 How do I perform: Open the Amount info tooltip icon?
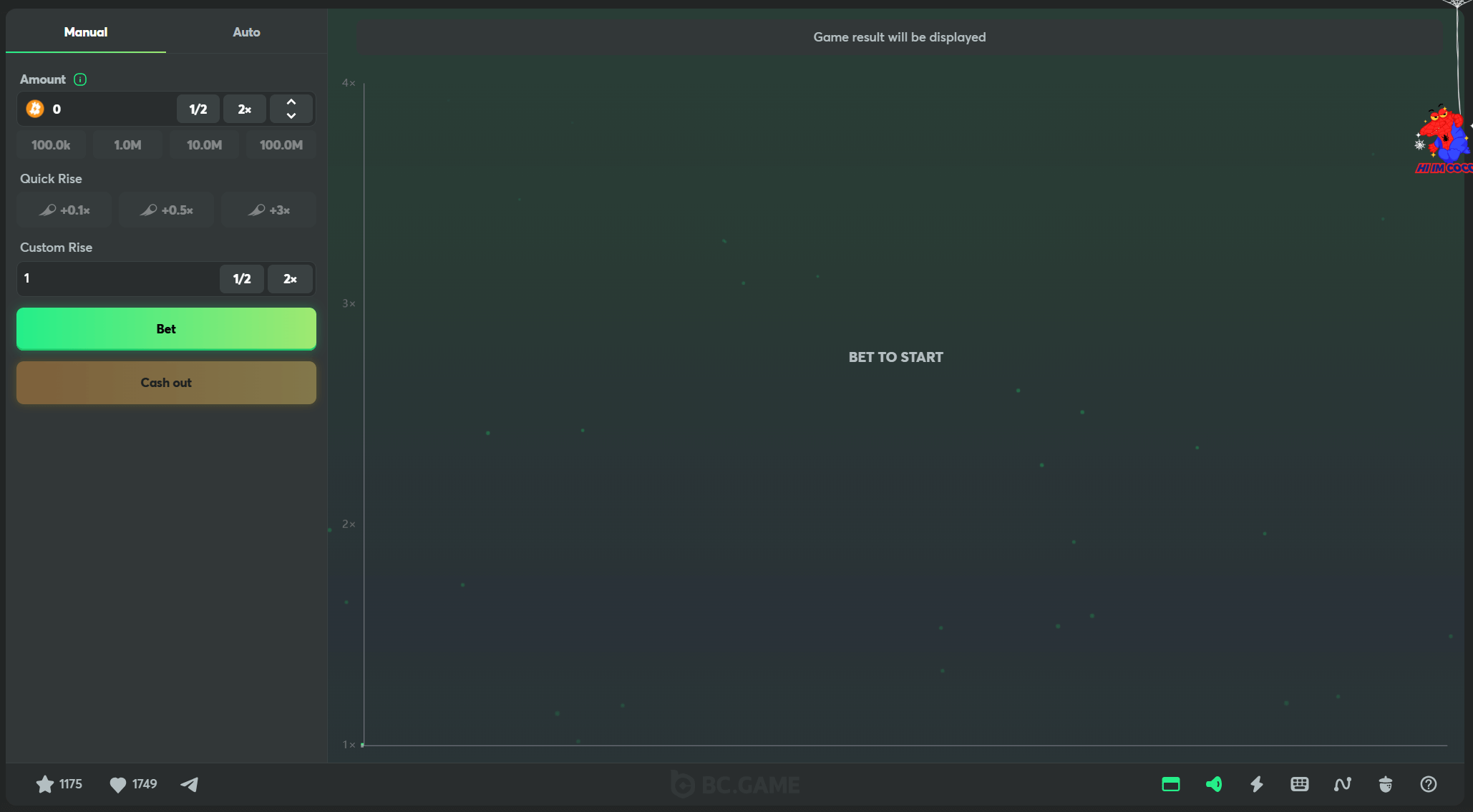point(80,79)
